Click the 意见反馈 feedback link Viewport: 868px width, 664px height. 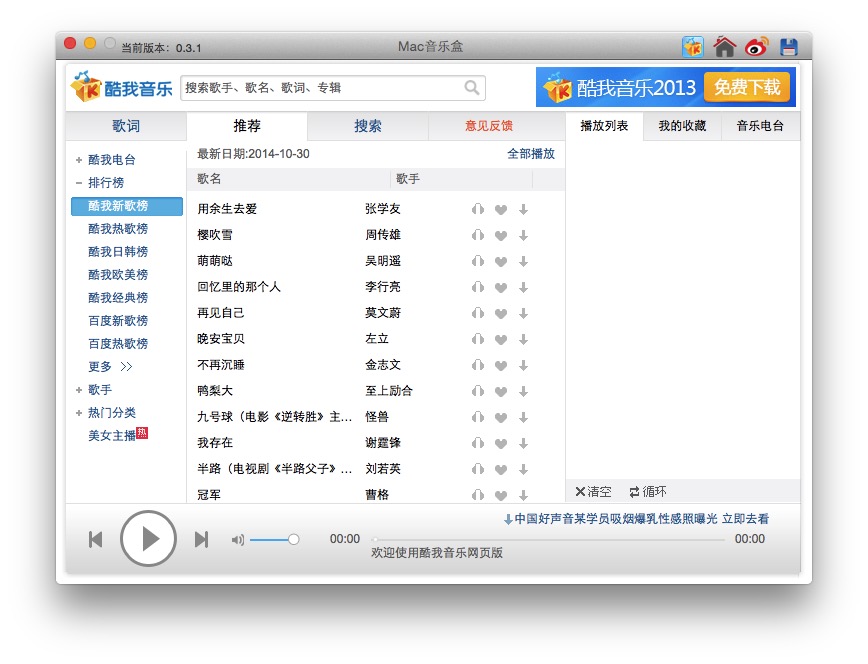(489, 126)
